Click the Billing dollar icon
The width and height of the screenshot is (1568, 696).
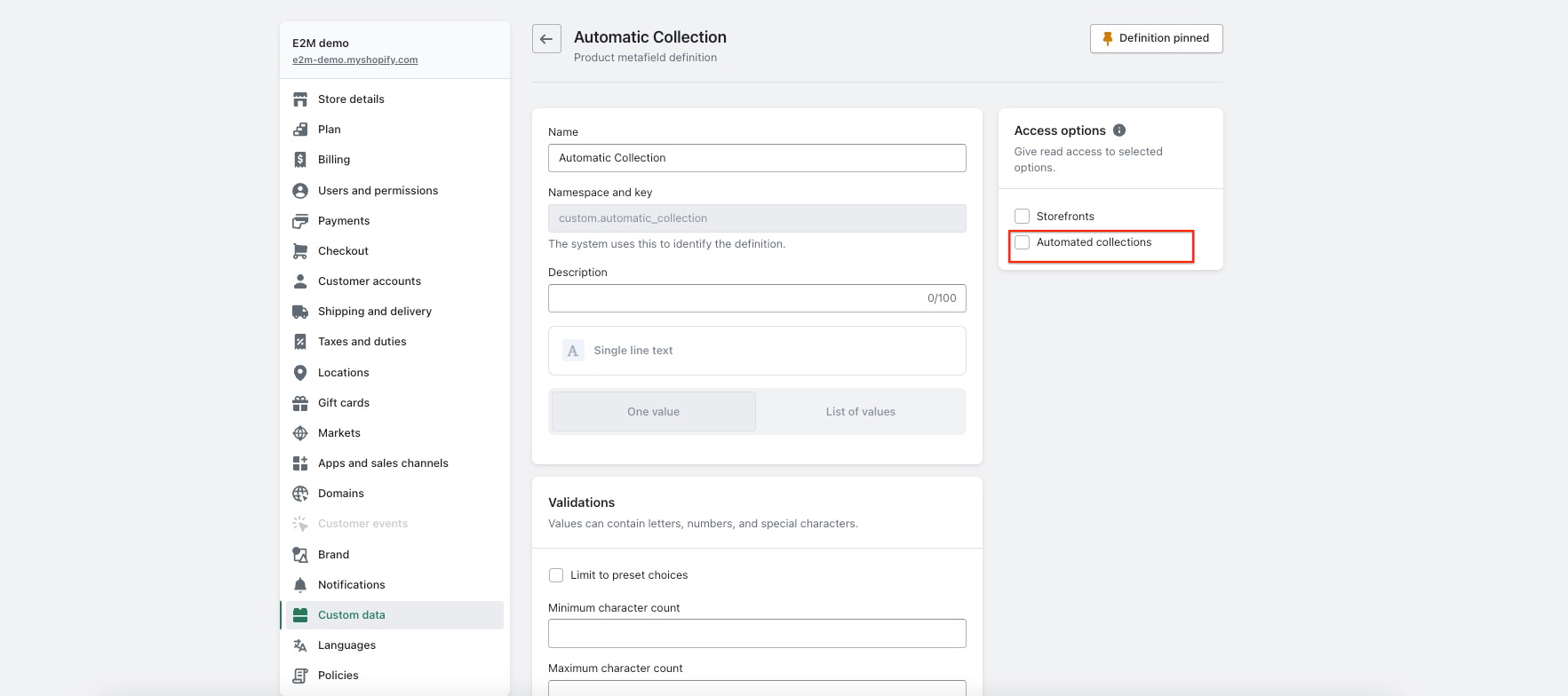point(300,160)
